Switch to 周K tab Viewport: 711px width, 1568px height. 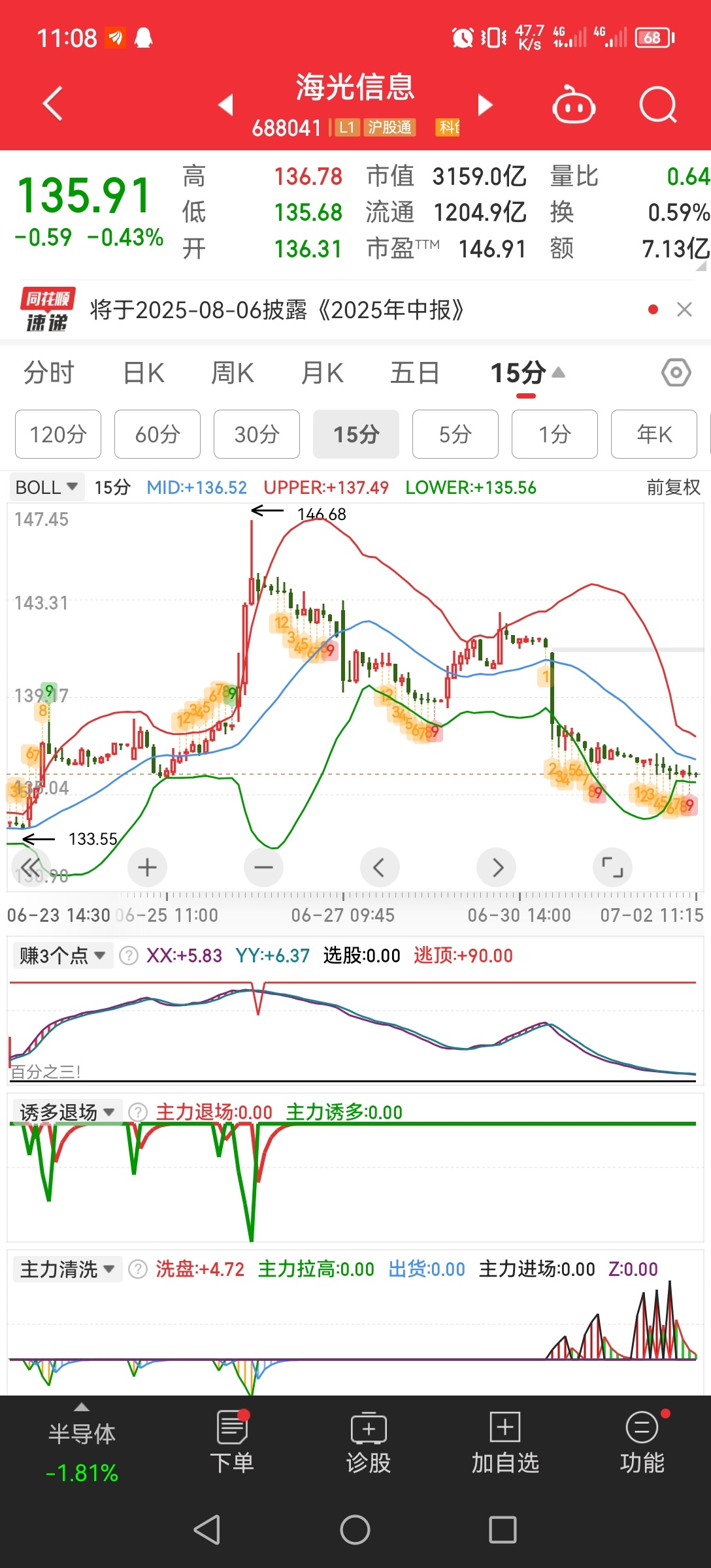(x=233, y=373)
